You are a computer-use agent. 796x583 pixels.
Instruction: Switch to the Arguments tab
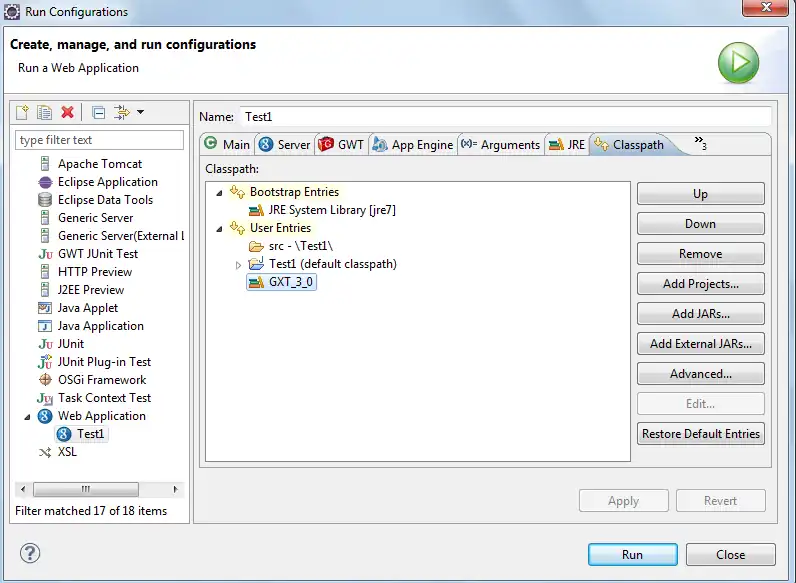500,145
